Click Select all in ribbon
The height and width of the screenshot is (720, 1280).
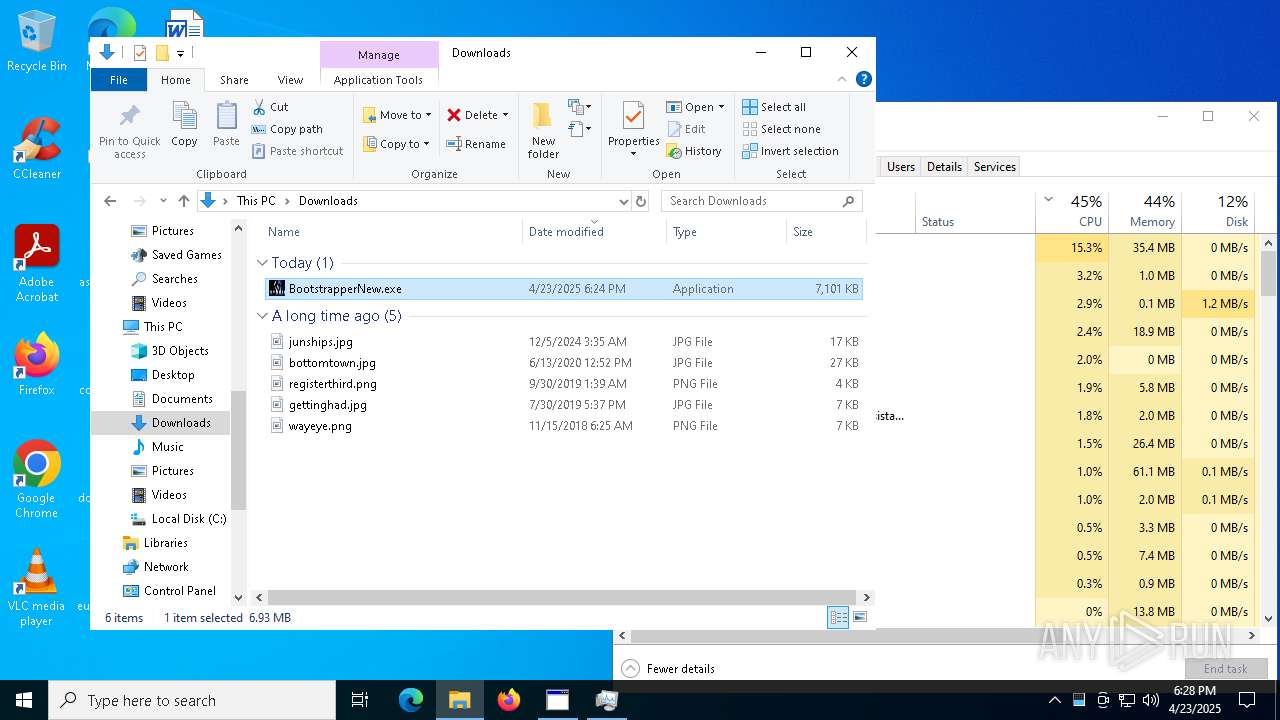[x=774, y=107]
